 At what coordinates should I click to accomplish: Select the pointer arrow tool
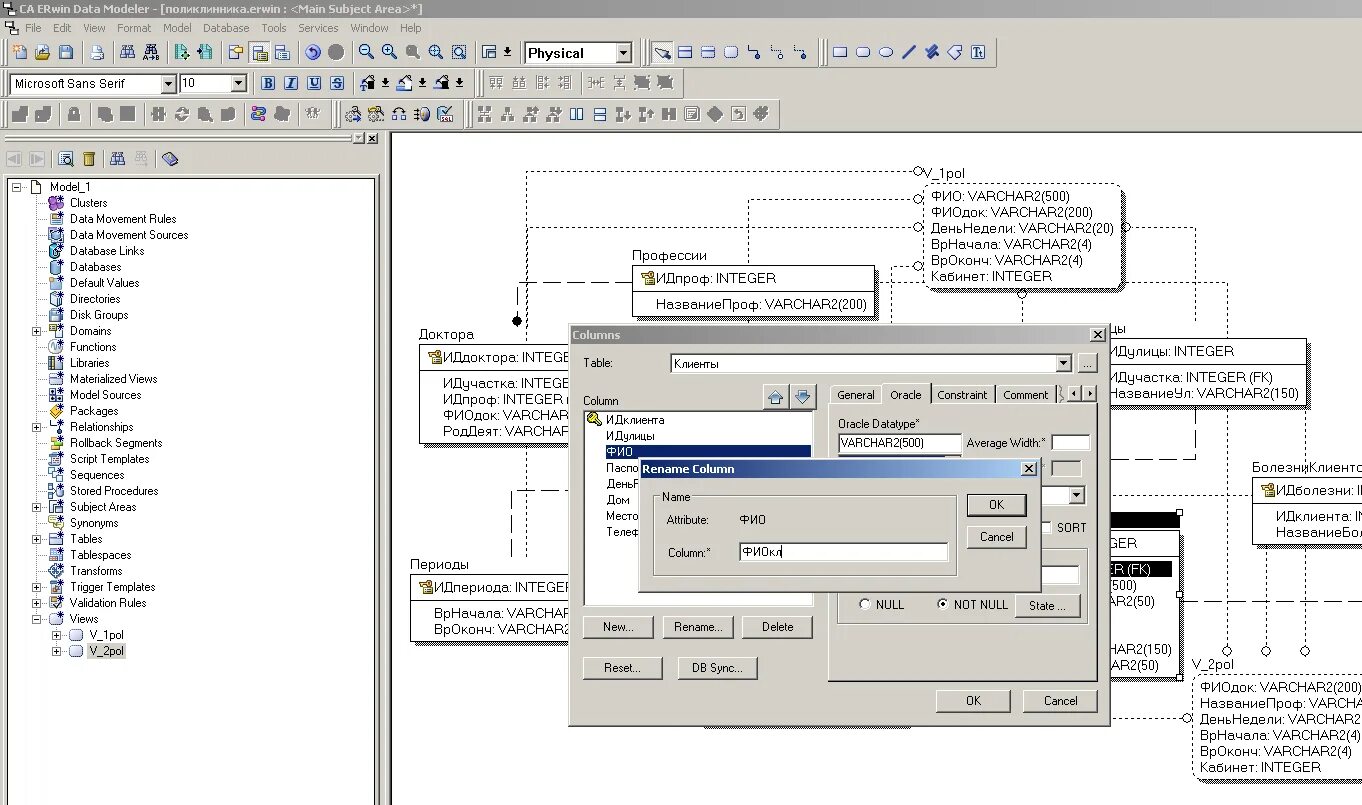click(x=662, y=52)
